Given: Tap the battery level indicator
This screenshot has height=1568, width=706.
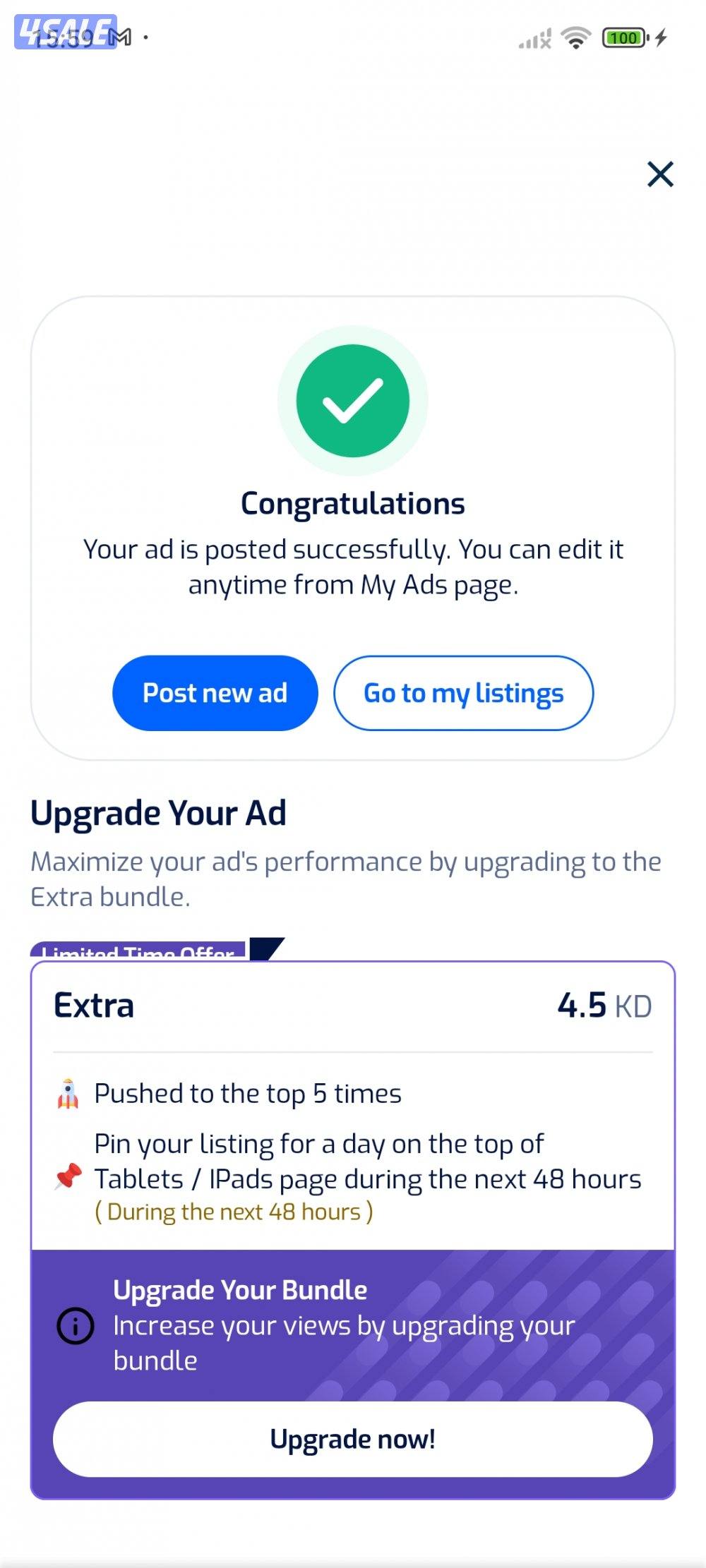Looking at the screenshot, I should [x=625, y=37].
